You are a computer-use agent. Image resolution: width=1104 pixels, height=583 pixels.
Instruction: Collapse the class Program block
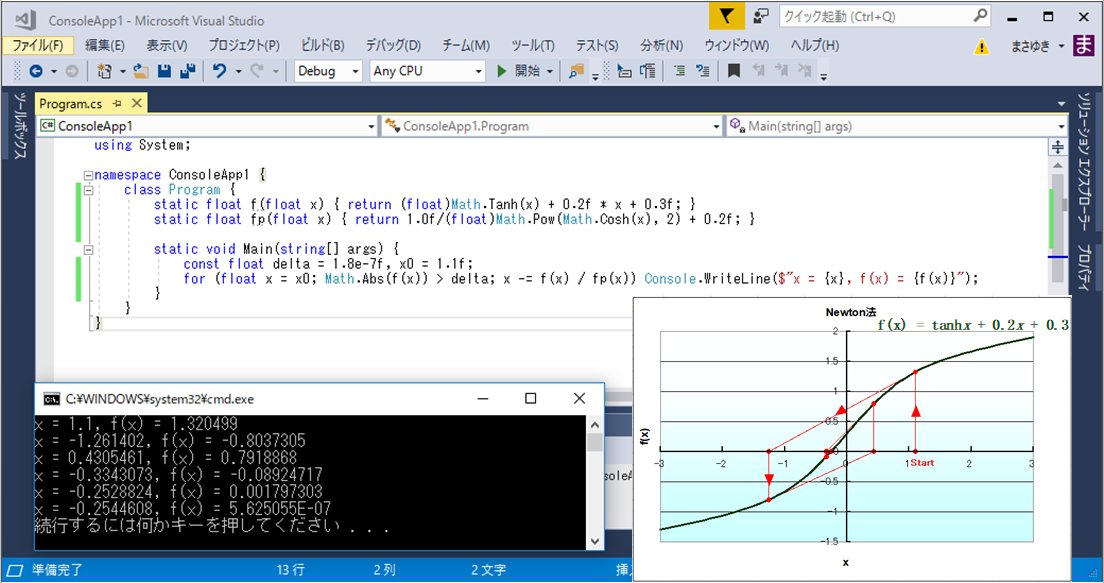[87, 190]
